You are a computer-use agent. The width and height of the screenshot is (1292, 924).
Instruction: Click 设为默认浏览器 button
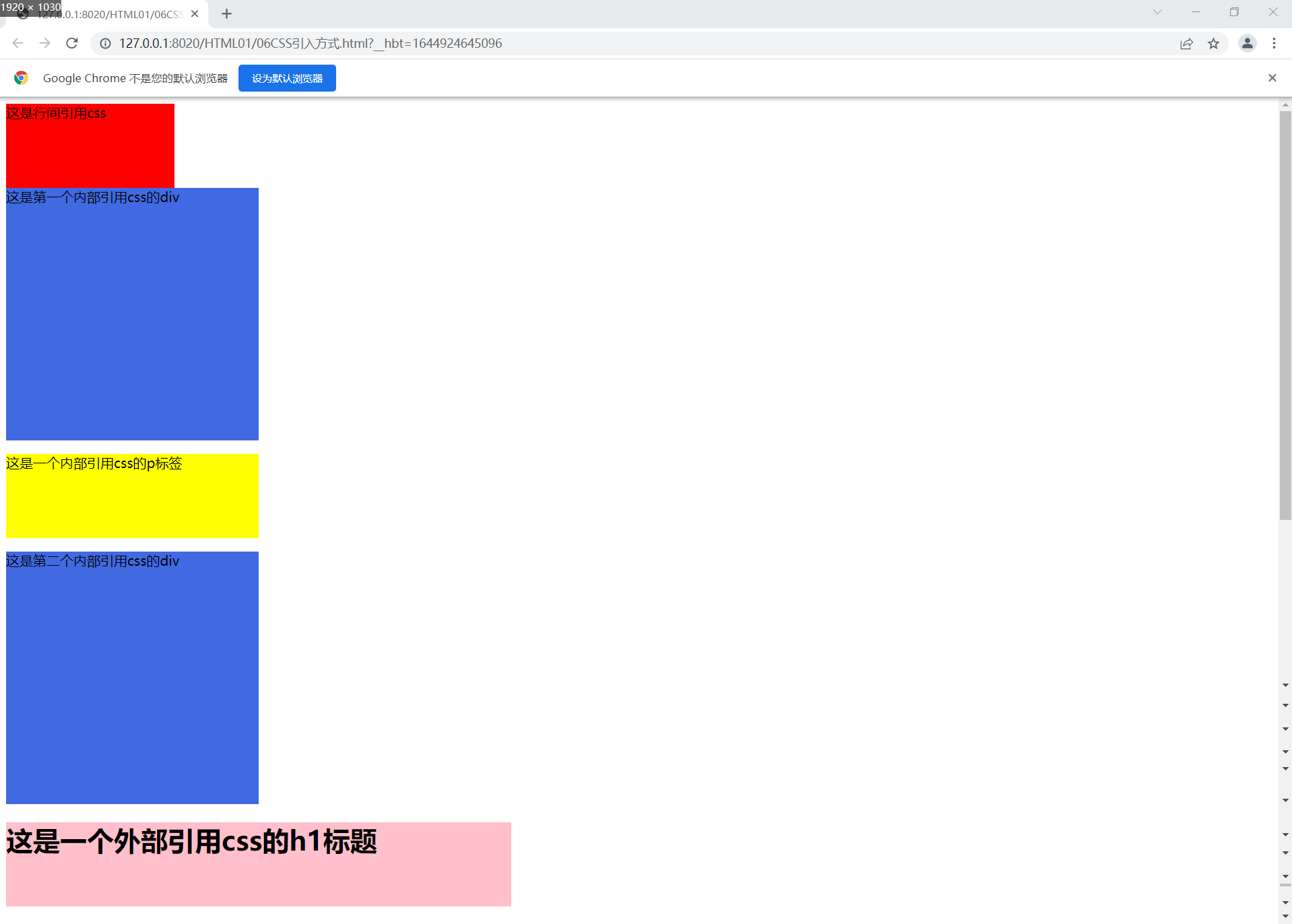click(287, 78)
